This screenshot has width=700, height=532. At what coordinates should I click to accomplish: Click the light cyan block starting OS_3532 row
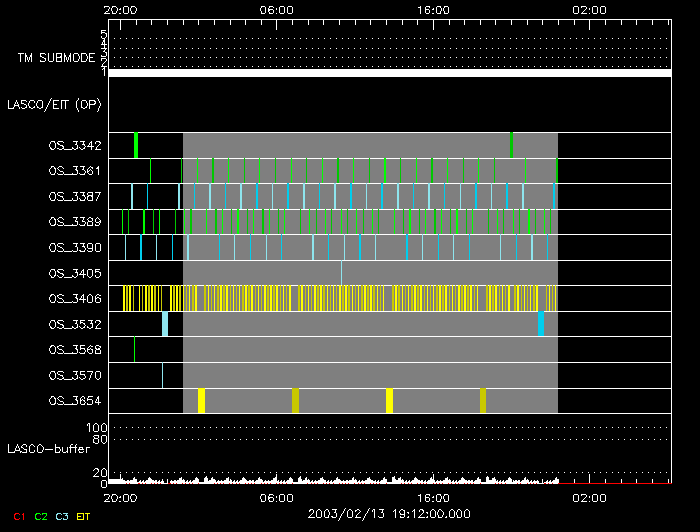(x=165, y=324)
